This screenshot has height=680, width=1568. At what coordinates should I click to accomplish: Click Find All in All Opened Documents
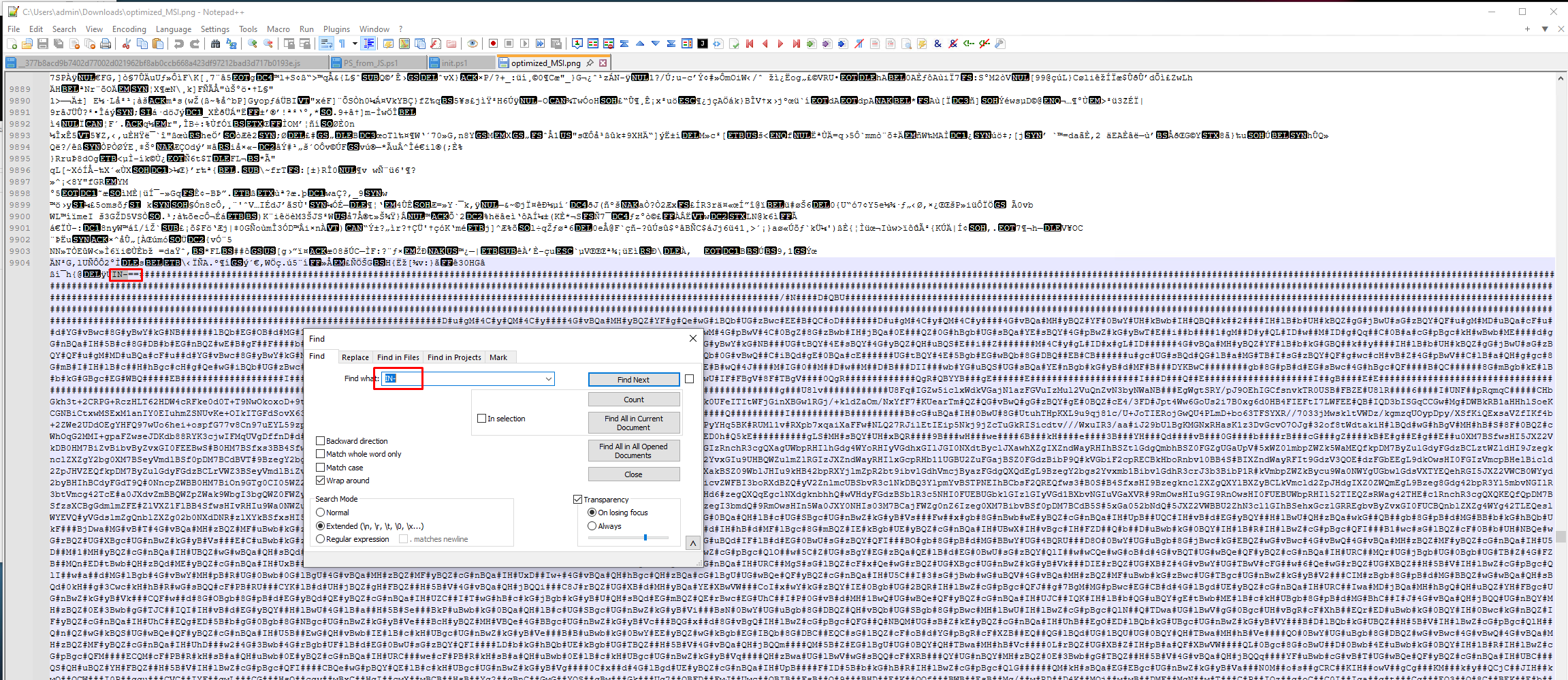634,451
